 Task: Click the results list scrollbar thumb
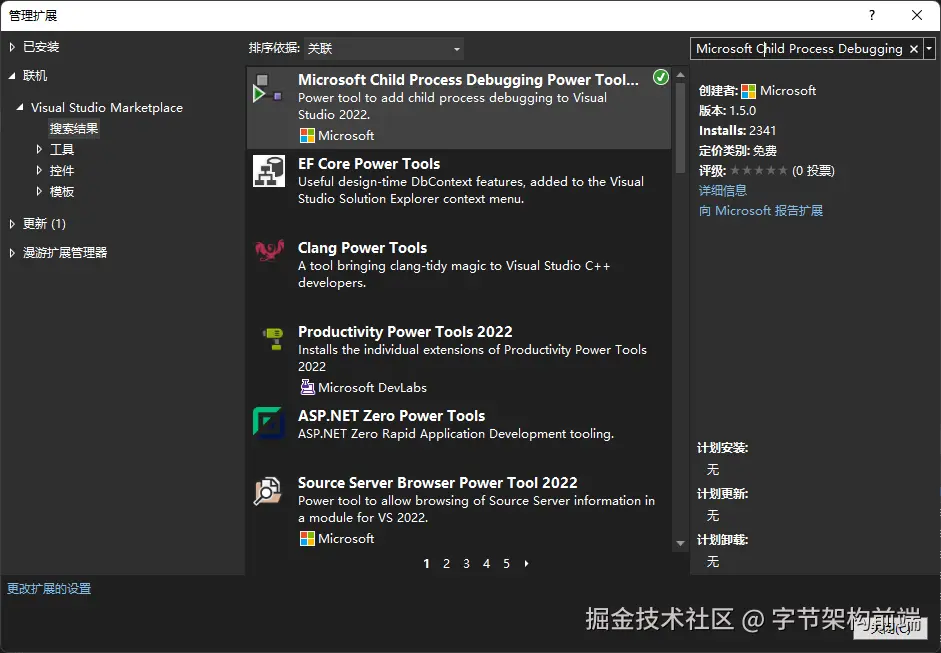pyautogui.click(x=680, y=127)
